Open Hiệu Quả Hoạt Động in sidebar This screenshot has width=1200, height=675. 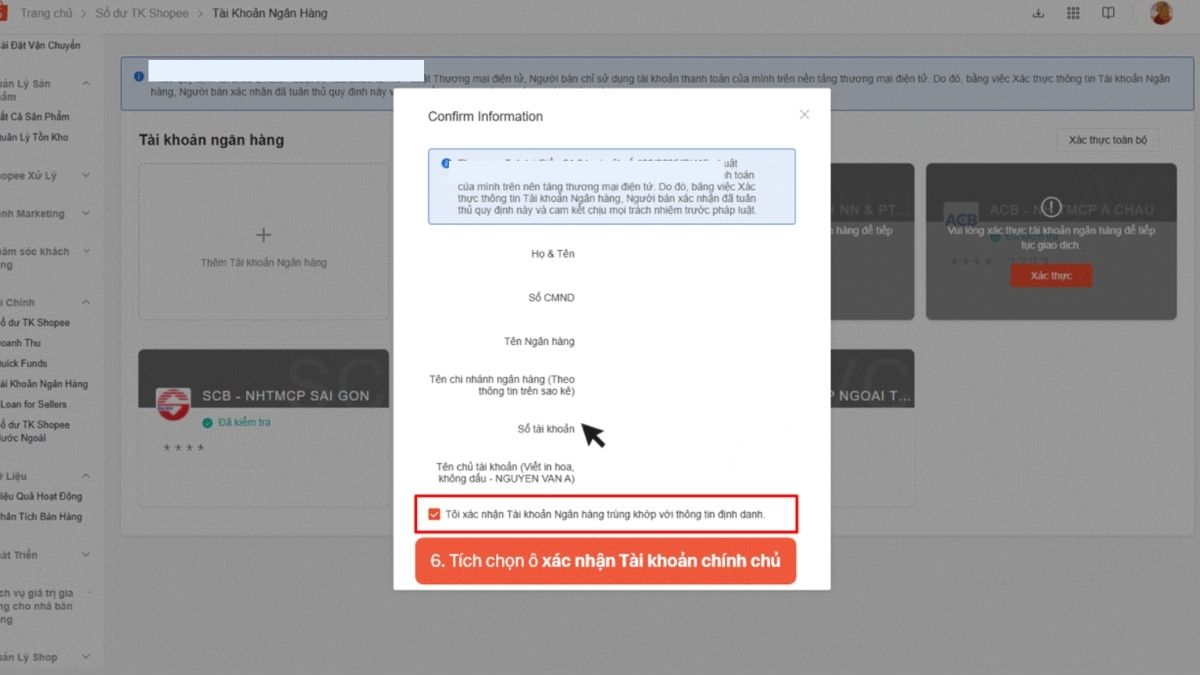41,497
